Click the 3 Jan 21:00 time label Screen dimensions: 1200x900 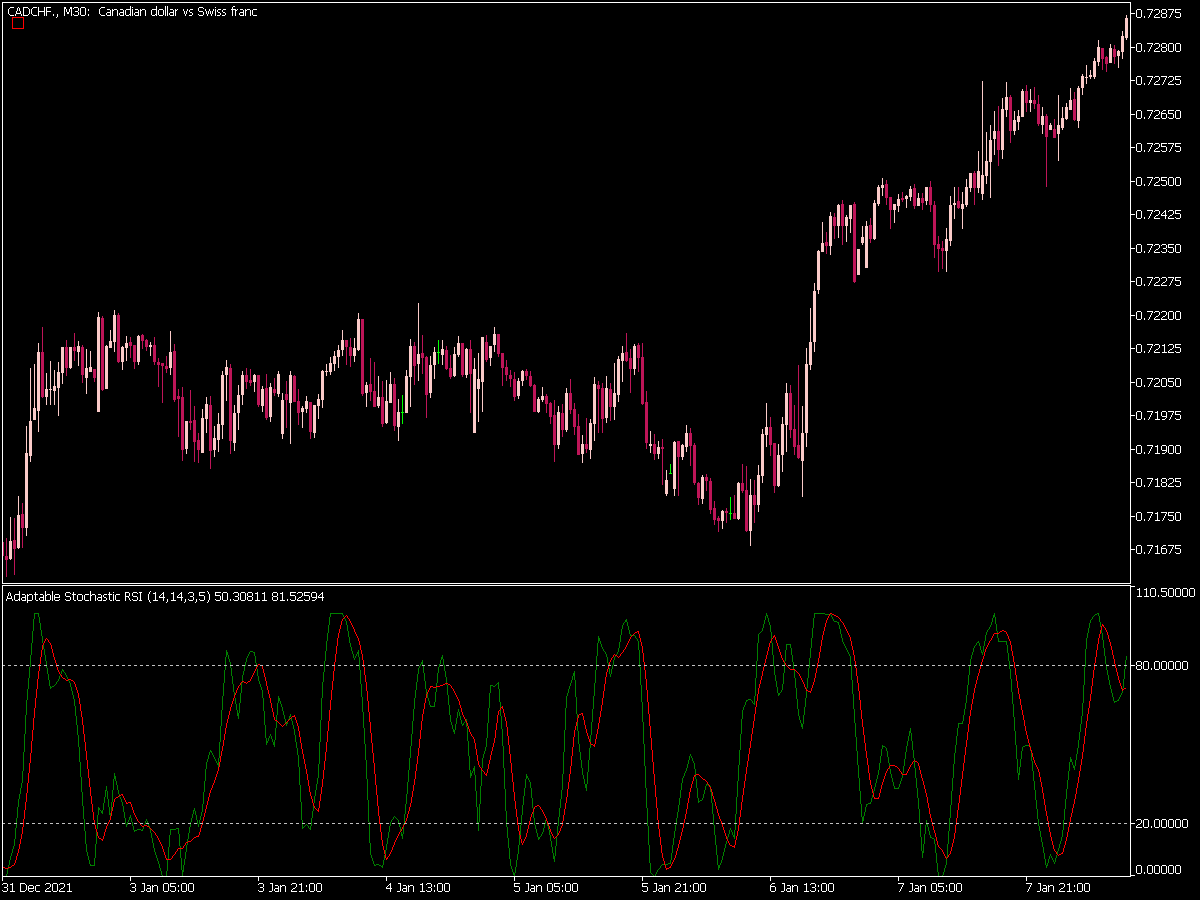point(290,887)
